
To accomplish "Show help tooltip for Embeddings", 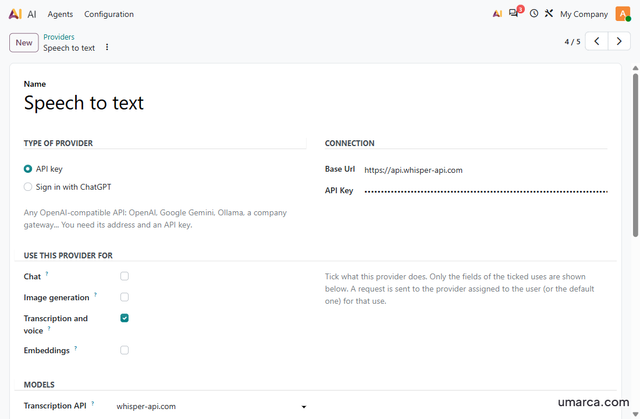I will click(x=76, y=348).
